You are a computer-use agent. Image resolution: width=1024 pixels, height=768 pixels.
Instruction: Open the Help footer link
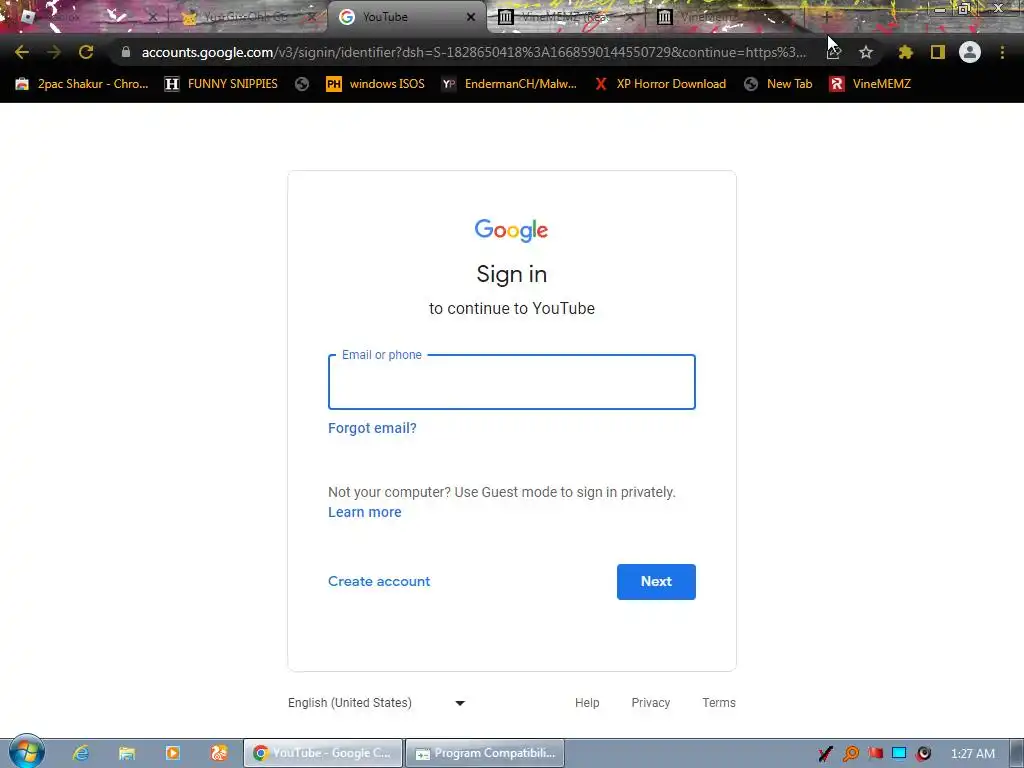[x=587, y=703]
